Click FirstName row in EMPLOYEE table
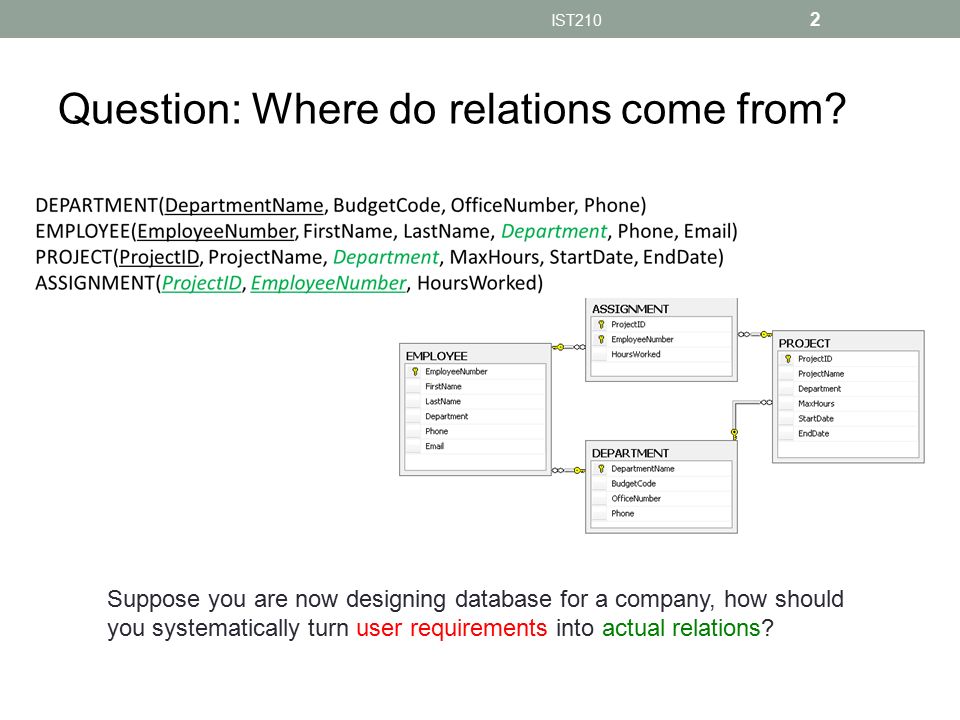Viewport: 960px width, 720px height. pos(475,386)
